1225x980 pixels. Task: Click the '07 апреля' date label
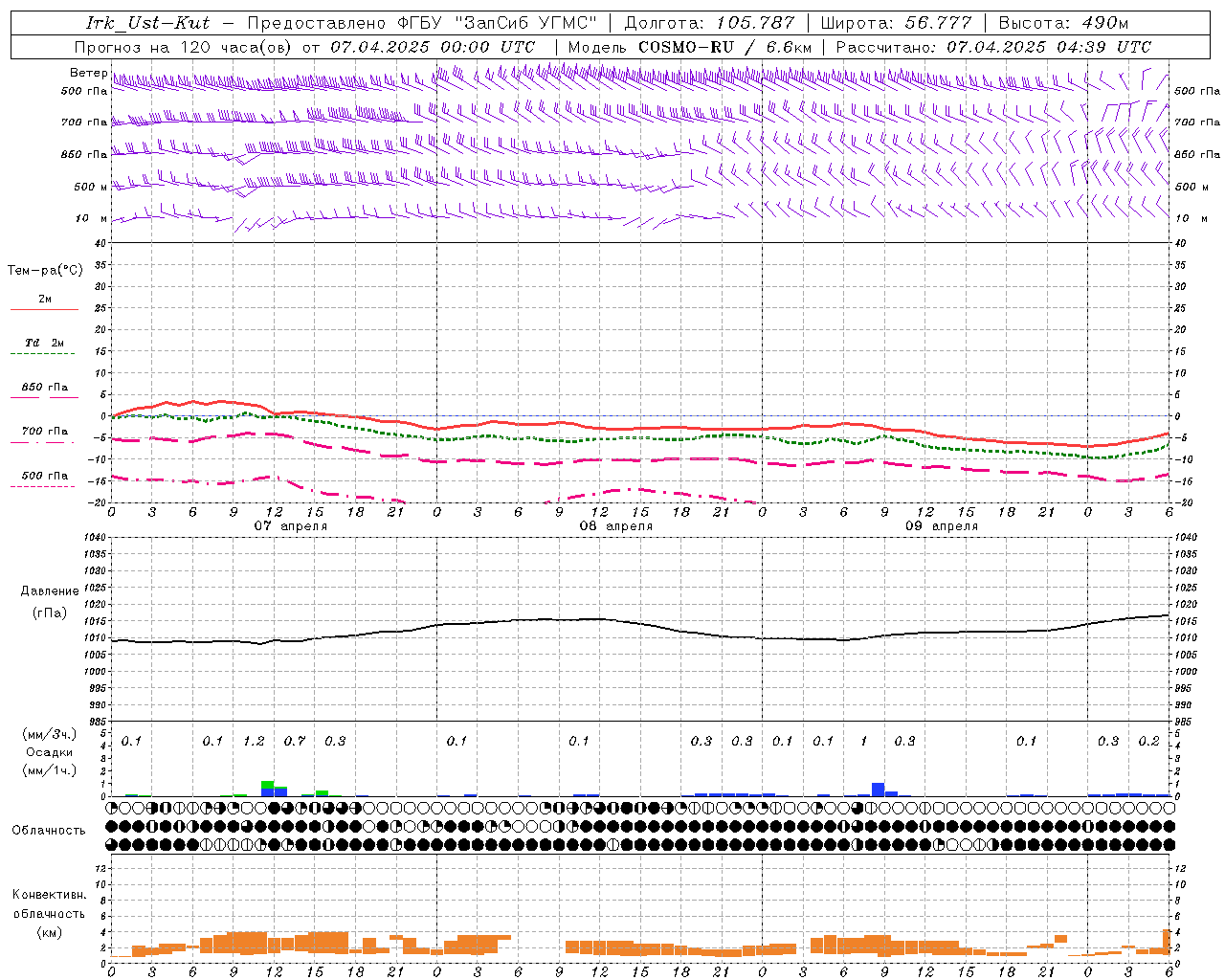click(290, 525)
